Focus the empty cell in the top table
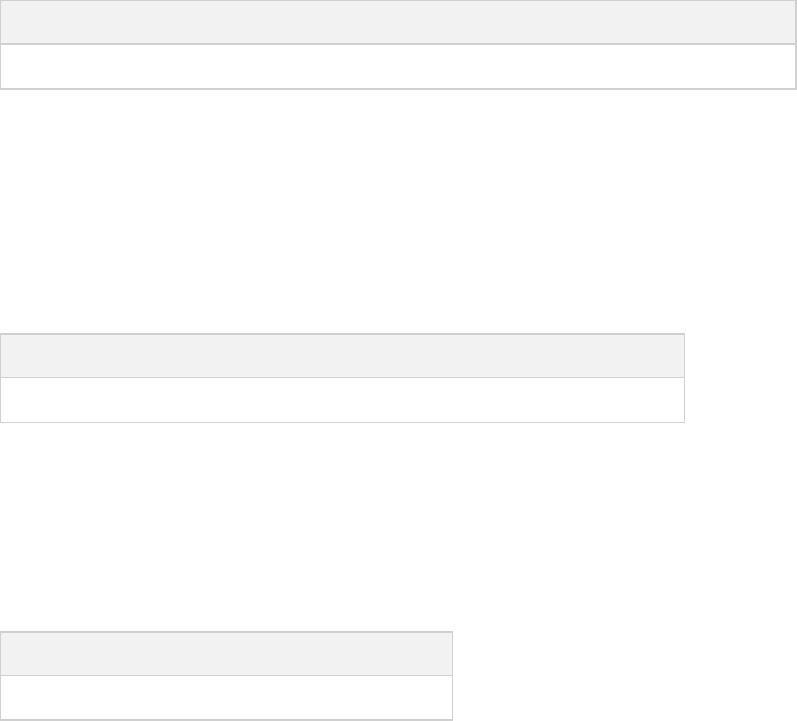This screenshot has height=721, width=797. 398,66
